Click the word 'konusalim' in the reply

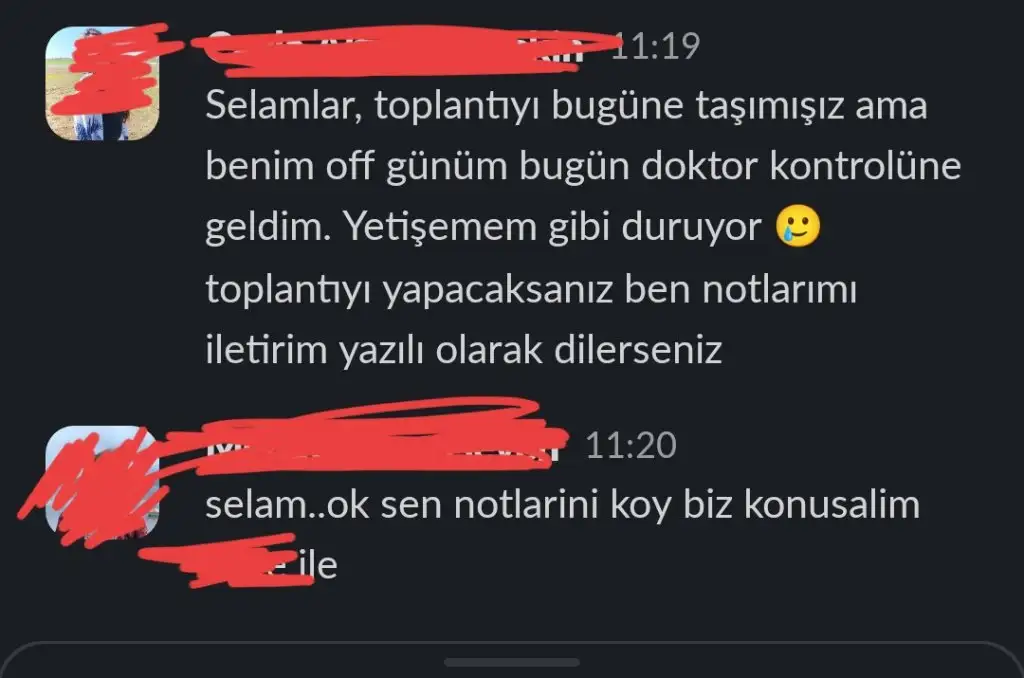pyautogui.click(x=832, y=505)
